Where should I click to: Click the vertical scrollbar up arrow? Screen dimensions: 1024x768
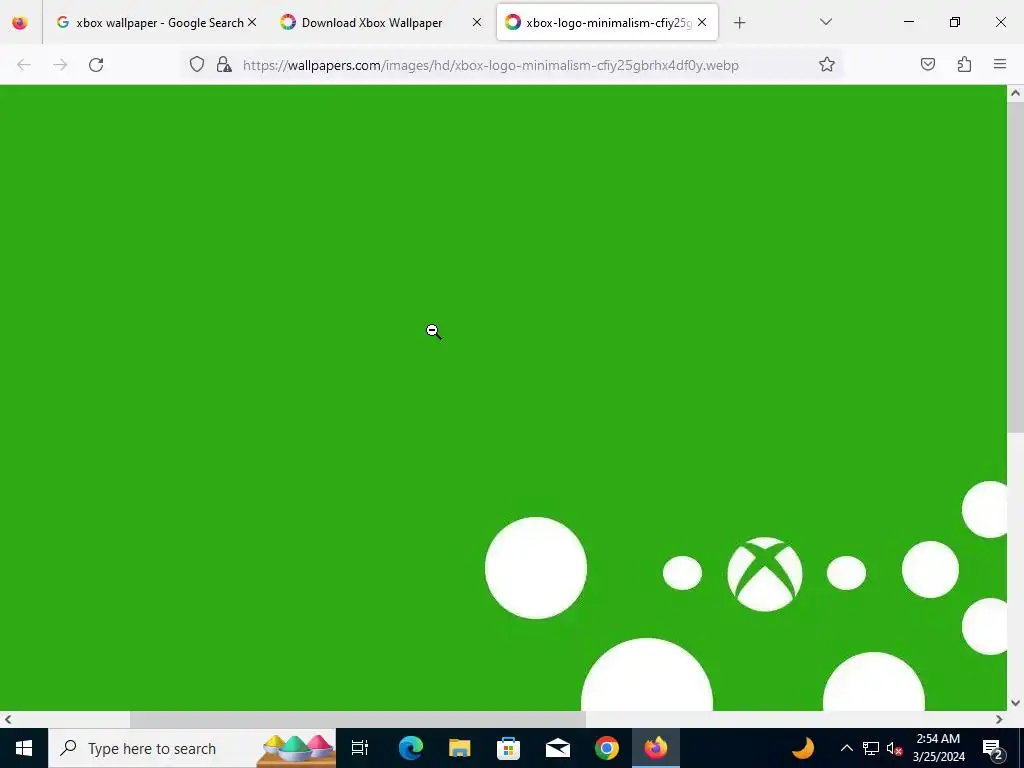(x=1016, y=93)
